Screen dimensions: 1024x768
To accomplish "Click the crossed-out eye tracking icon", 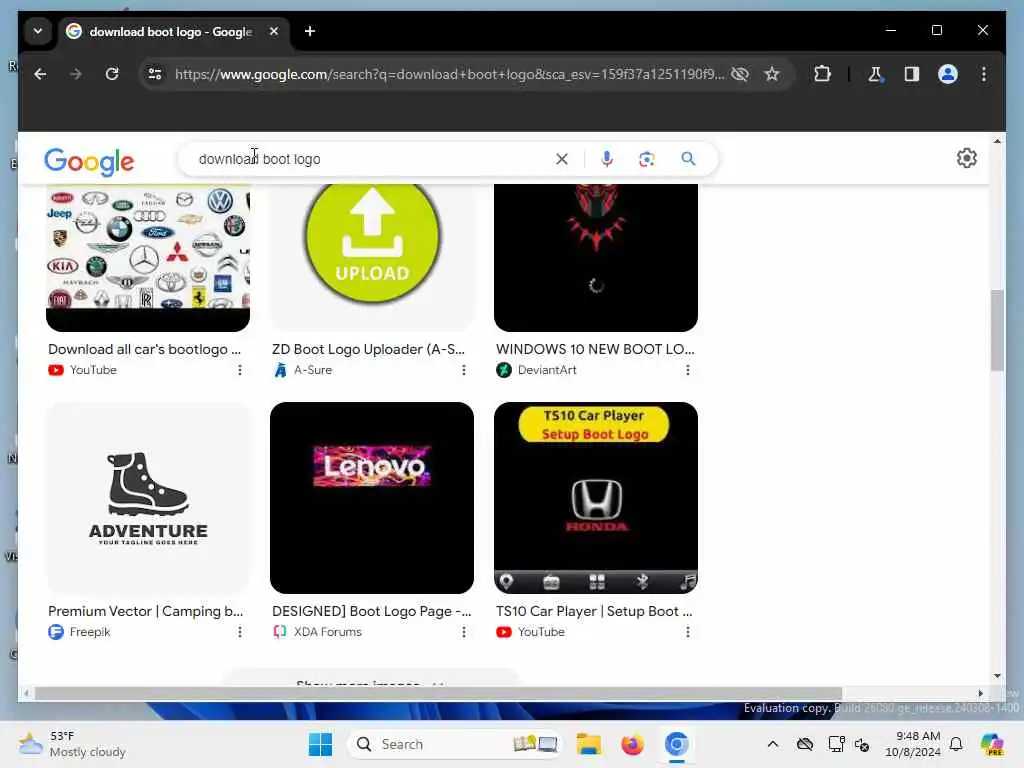I will click(739, 74).
